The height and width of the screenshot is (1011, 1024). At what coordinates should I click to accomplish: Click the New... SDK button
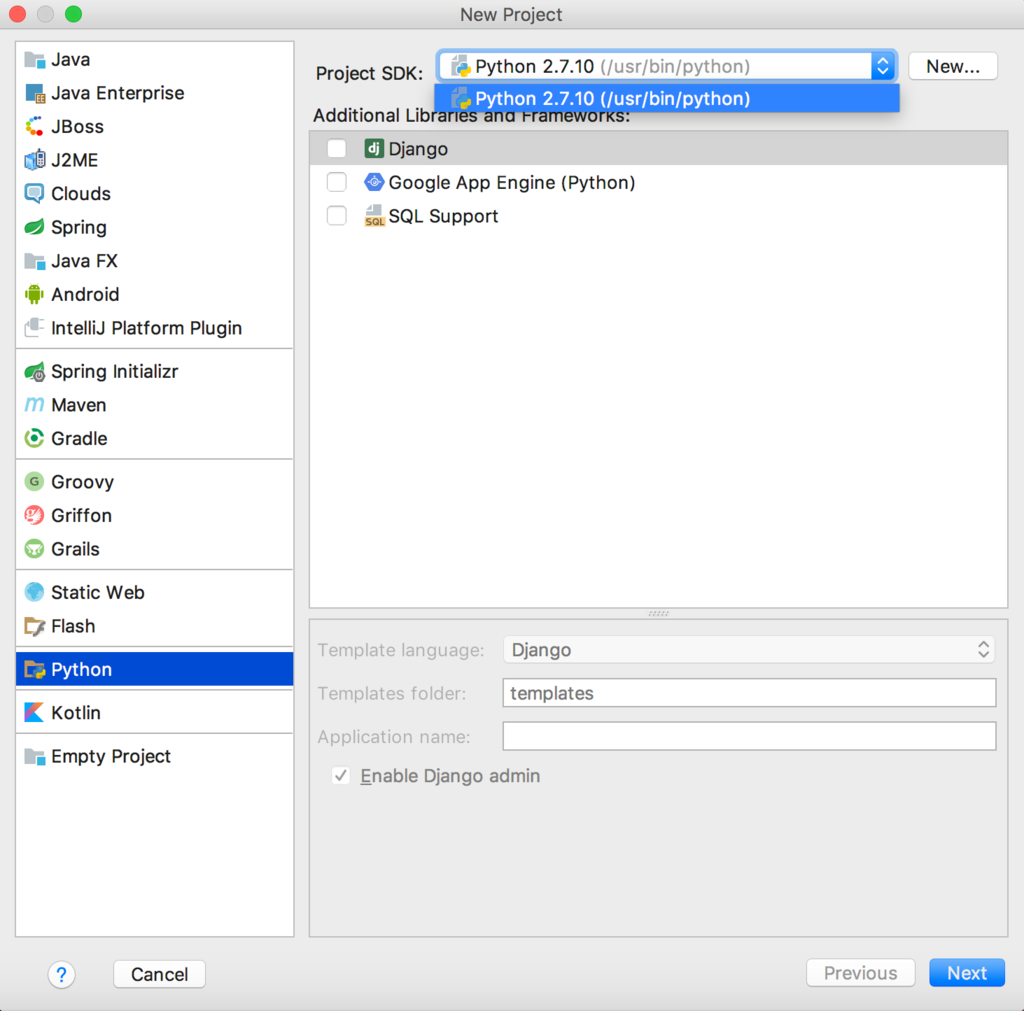click(x=953, y=66)
